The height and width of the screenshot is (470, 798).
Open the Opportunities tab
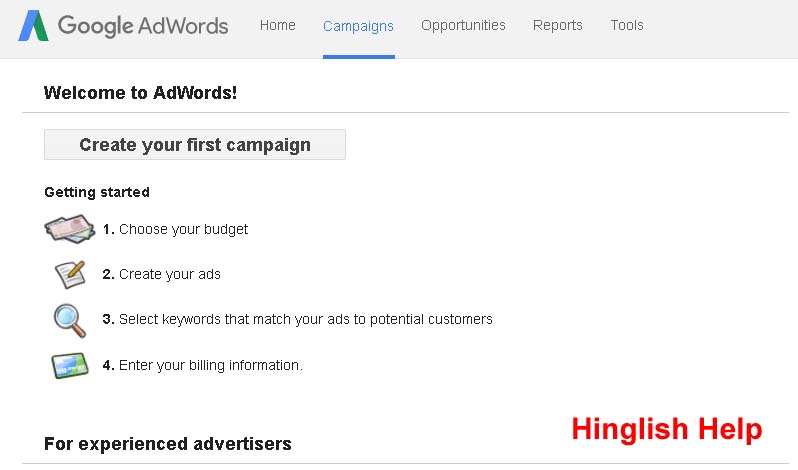click(x=463, y=26)
